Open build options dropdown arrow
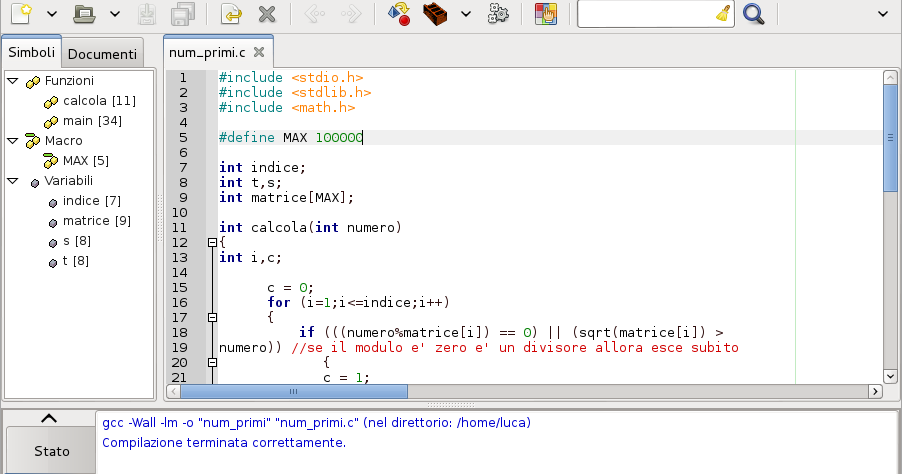The image size is (902, 474). coord(466,14)
